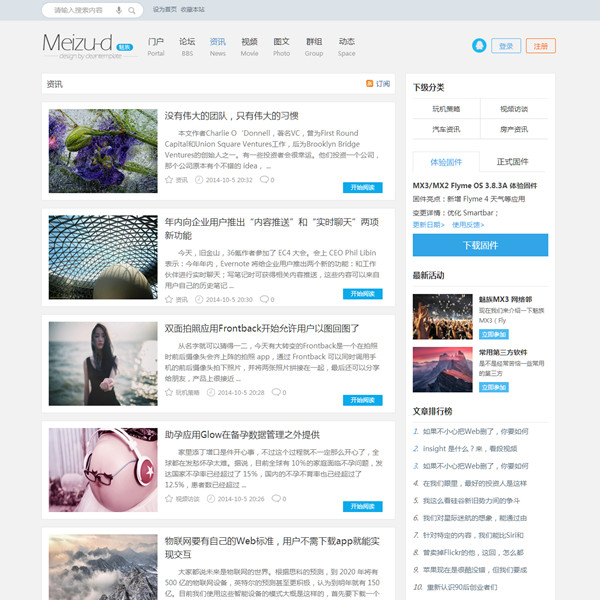Click the microphone voice search icon
Viewport: 600px width, 600px height.
pos(119,10)
